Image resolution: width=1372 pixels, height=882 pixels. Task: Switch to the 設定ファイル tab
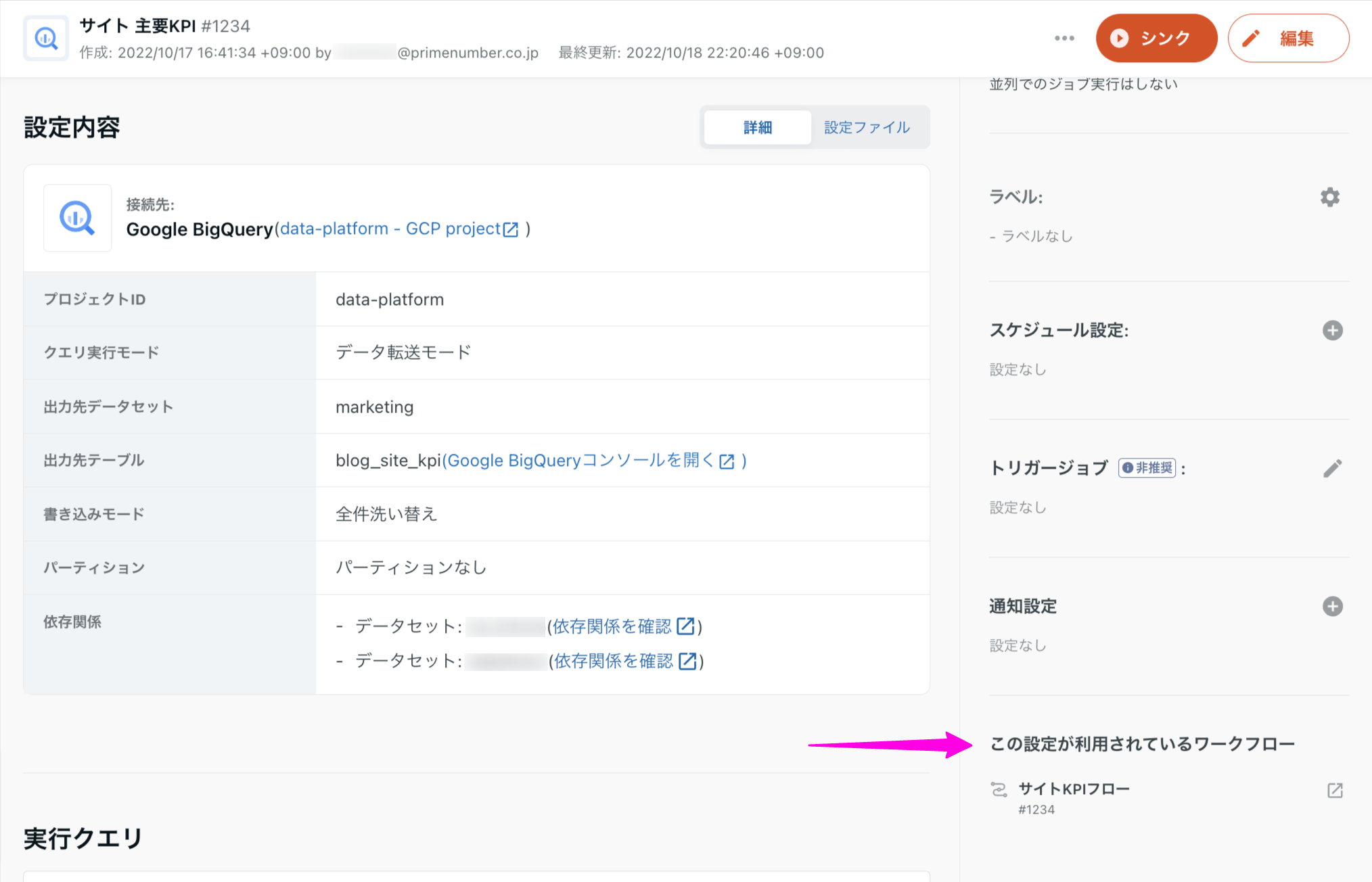(867, 127)
